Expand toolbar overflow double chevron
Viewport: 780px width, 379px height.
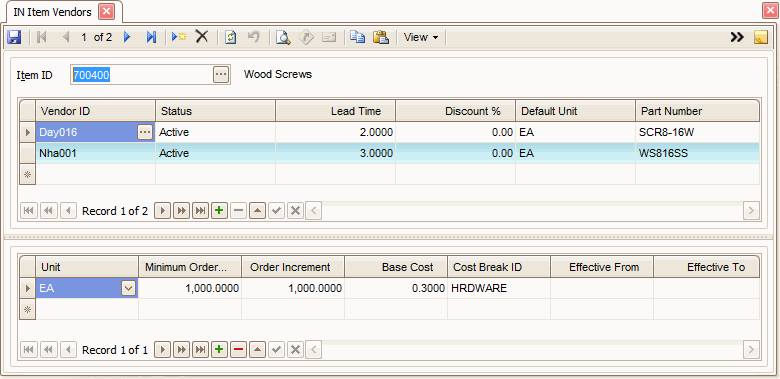click(737, 37)
